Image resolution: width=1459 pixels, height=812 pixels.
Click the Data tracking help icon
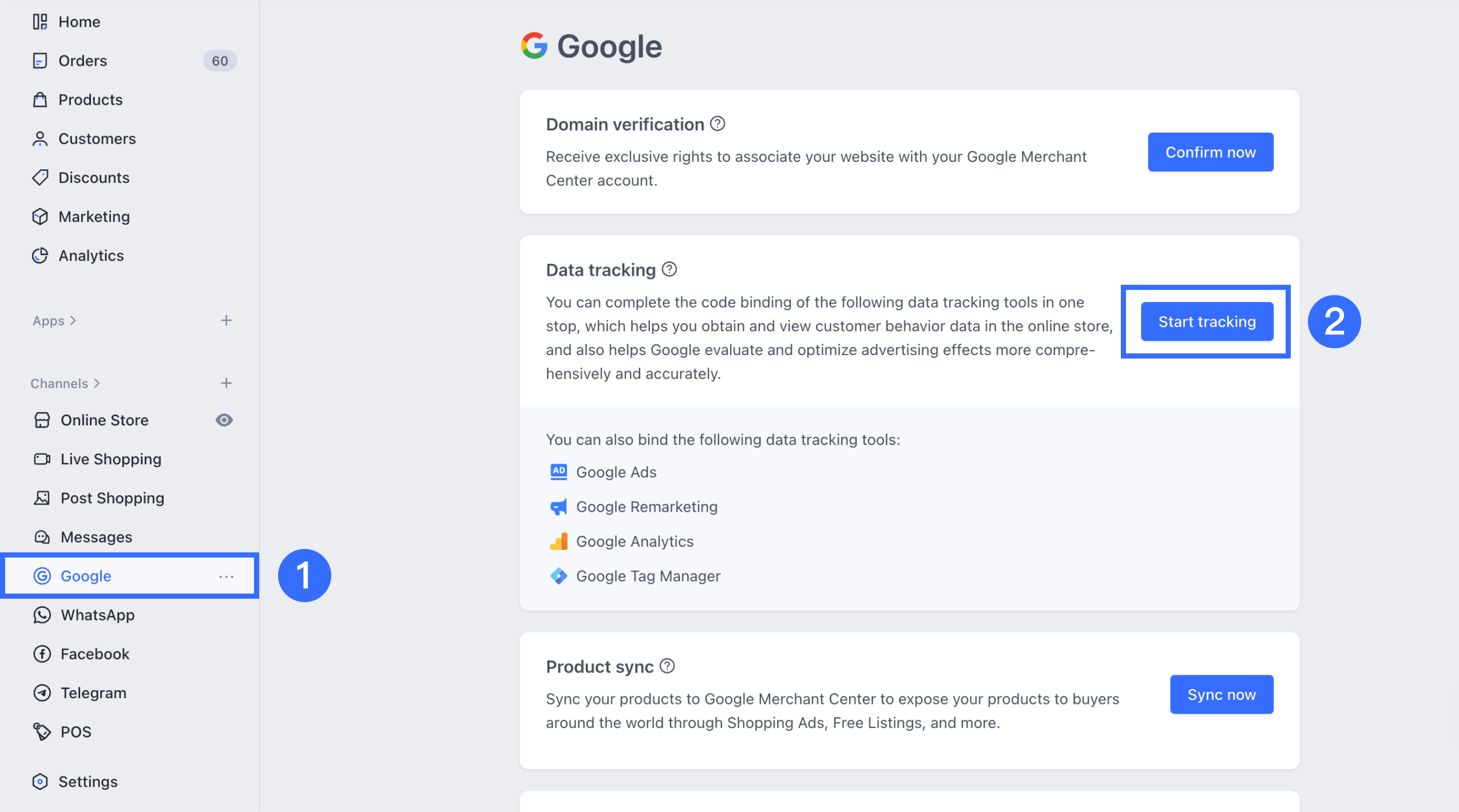tap(669, 269)
